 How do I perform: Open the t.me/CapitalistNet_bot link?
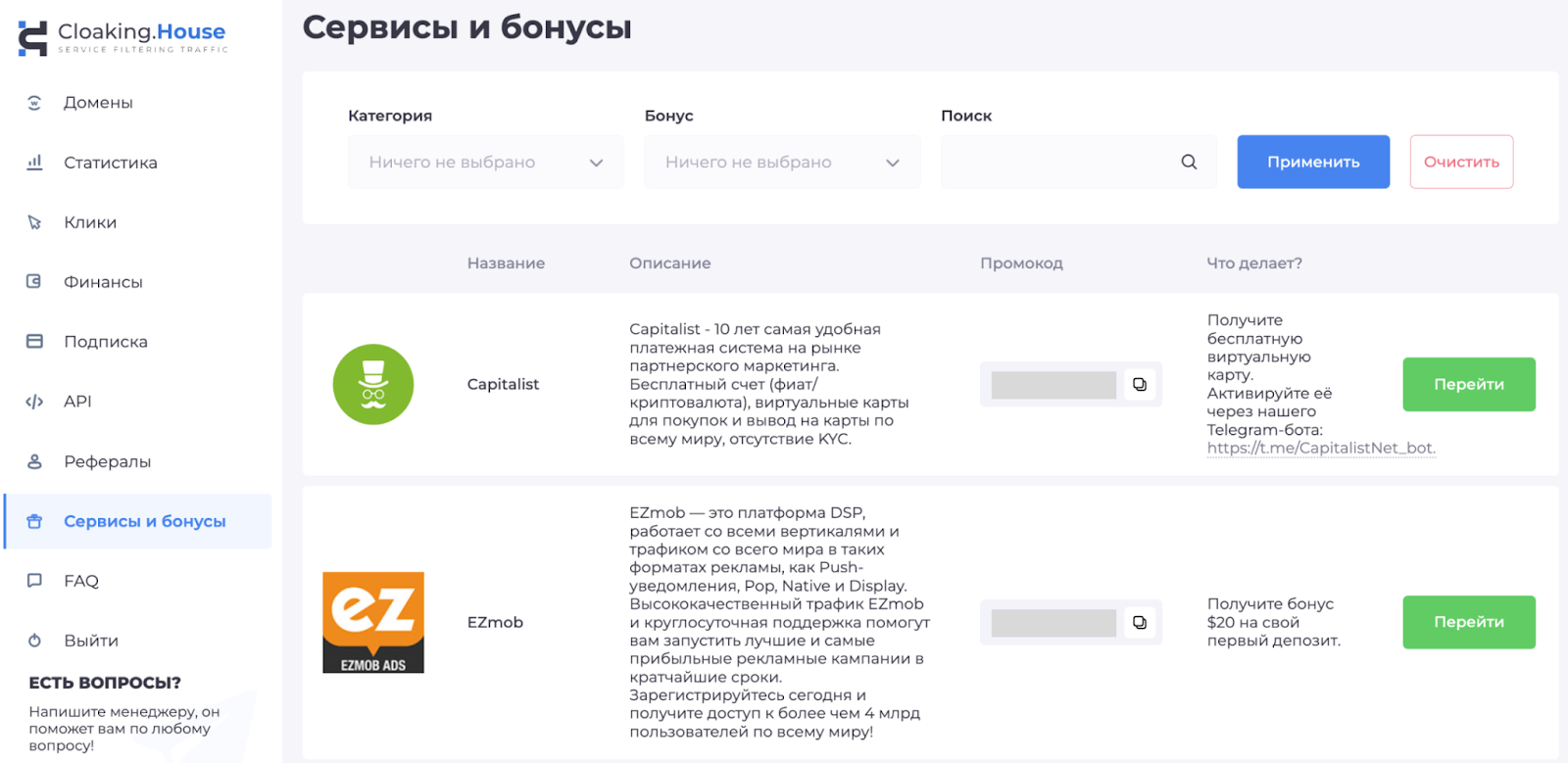click(1321, 448)
